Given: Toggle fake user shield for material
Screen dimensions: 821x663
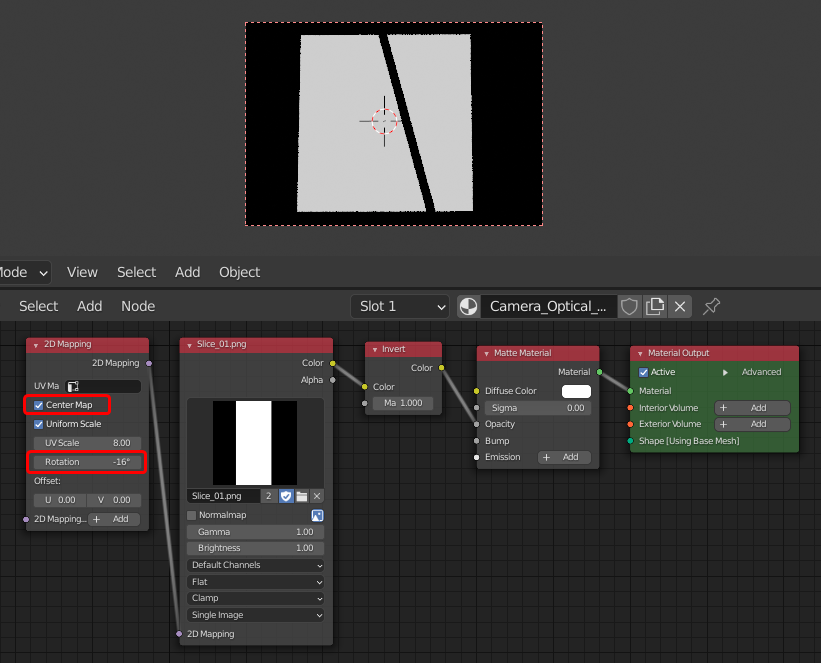Looking at the screenshot, I should [x=629, y=307].
